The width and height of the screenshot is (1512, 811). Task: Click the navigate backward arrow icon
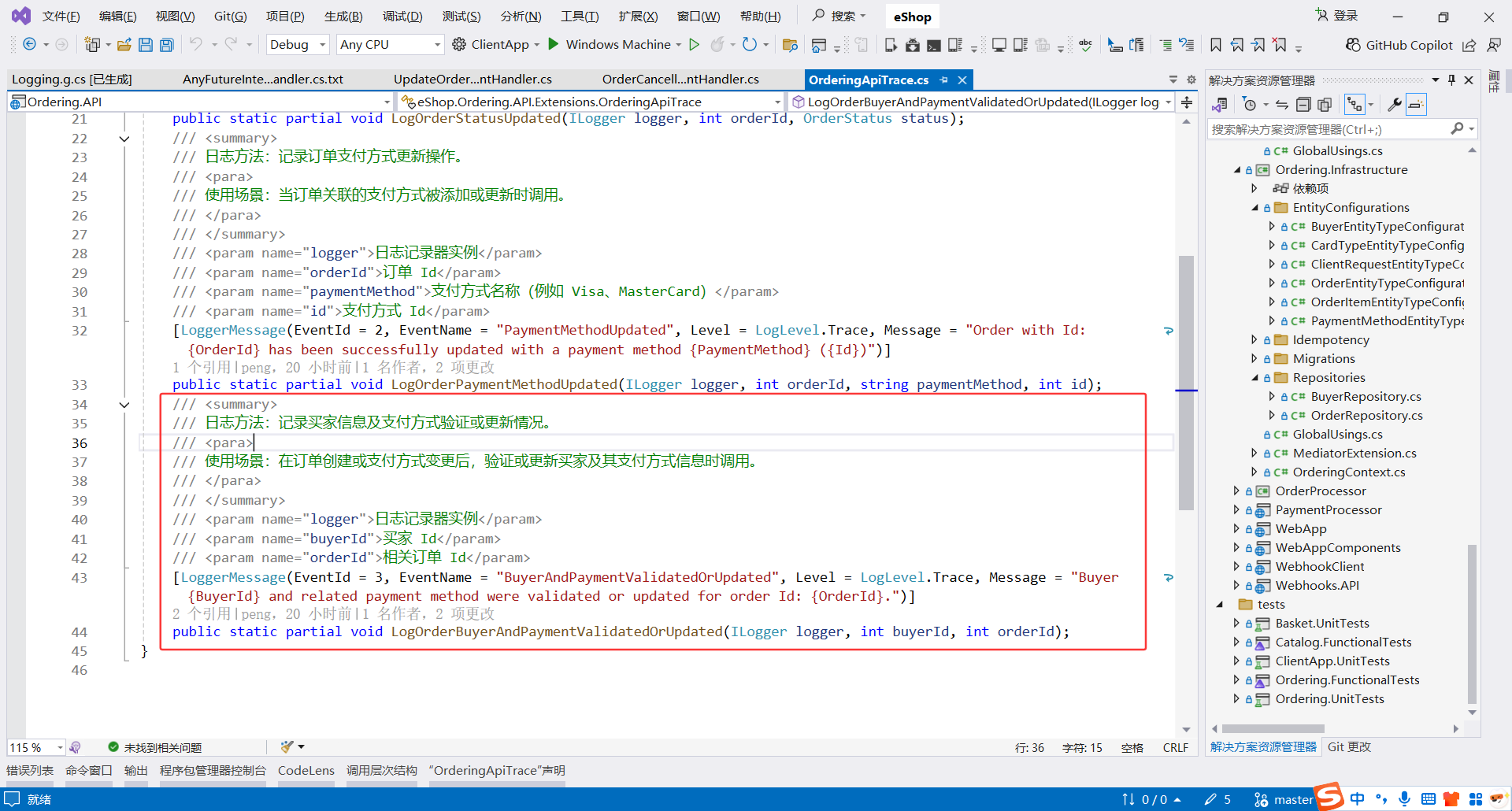coord(29,45)
